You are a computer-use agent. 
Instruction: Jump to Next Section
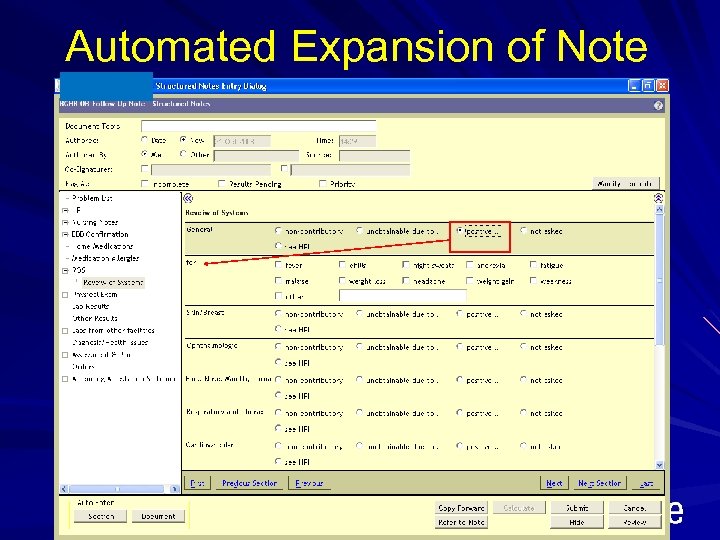[599, 483]
